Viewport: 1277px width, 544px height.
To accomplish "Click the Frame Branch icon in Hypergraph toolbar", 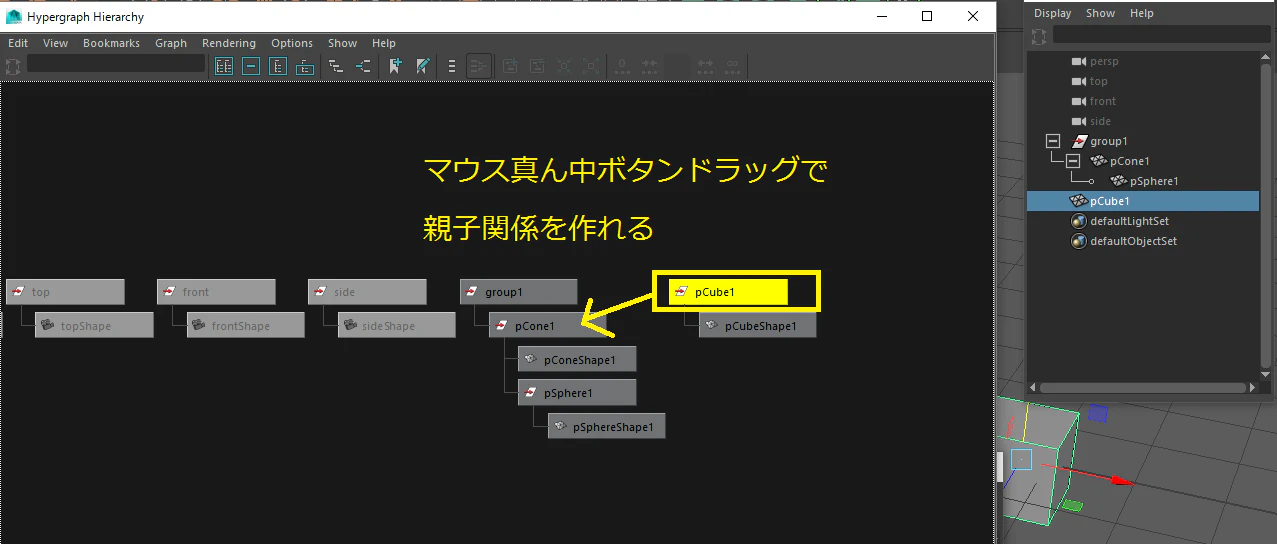I will pyautogui.click(x=305, y=66).
